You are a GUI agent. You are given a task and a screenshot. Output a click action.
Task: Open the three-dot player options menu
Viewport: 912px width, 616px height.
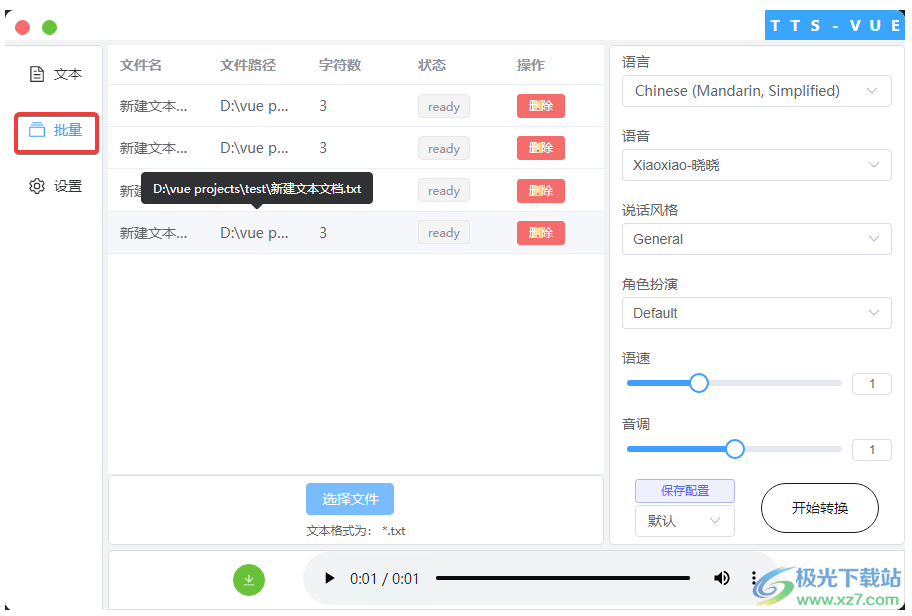754,578
